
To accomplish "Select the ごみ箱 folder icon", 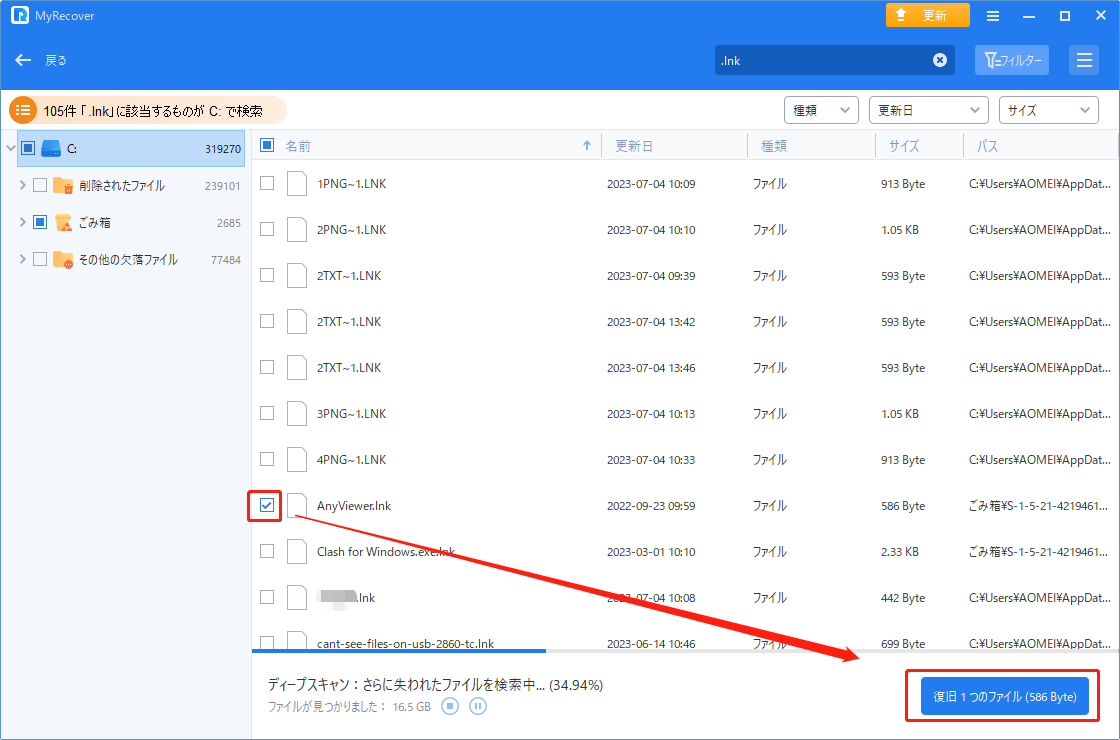I will (x=63, y=222).
